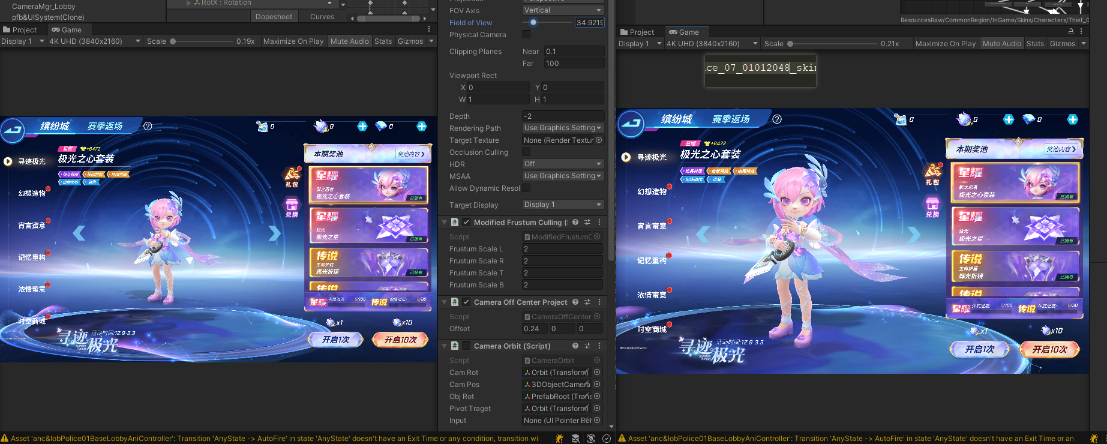Screen dimensions: 1107x444
Task: Toggle Maximize On Play in right Game view
Action: [x=947, y=44]
